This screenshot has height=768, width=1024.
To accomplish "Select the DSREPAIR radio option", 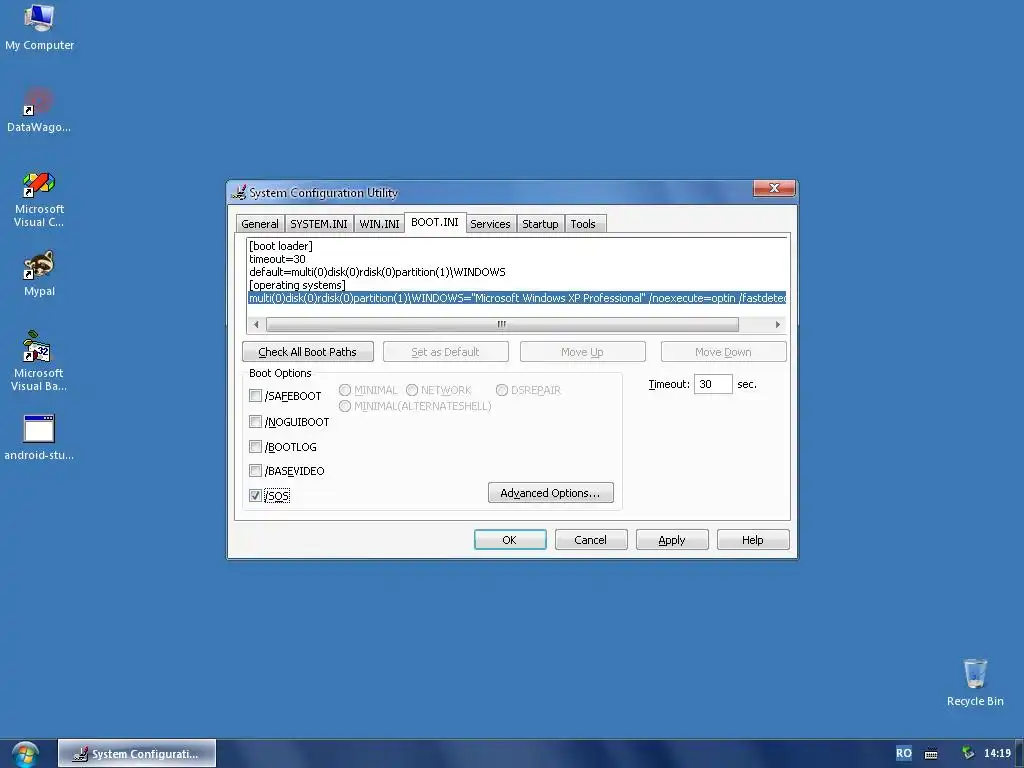I will [x=502, y=390].
